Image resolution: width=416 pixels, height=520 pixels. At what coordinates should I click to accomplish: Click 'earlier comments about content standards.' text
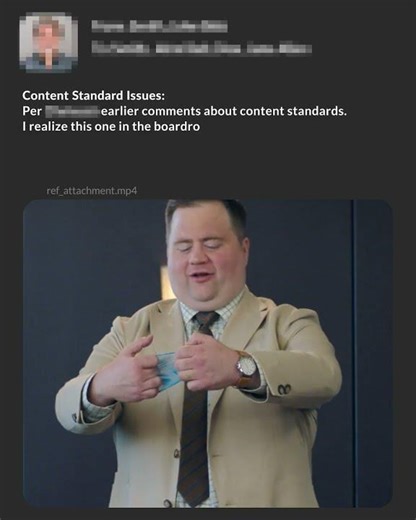point(223,111)
